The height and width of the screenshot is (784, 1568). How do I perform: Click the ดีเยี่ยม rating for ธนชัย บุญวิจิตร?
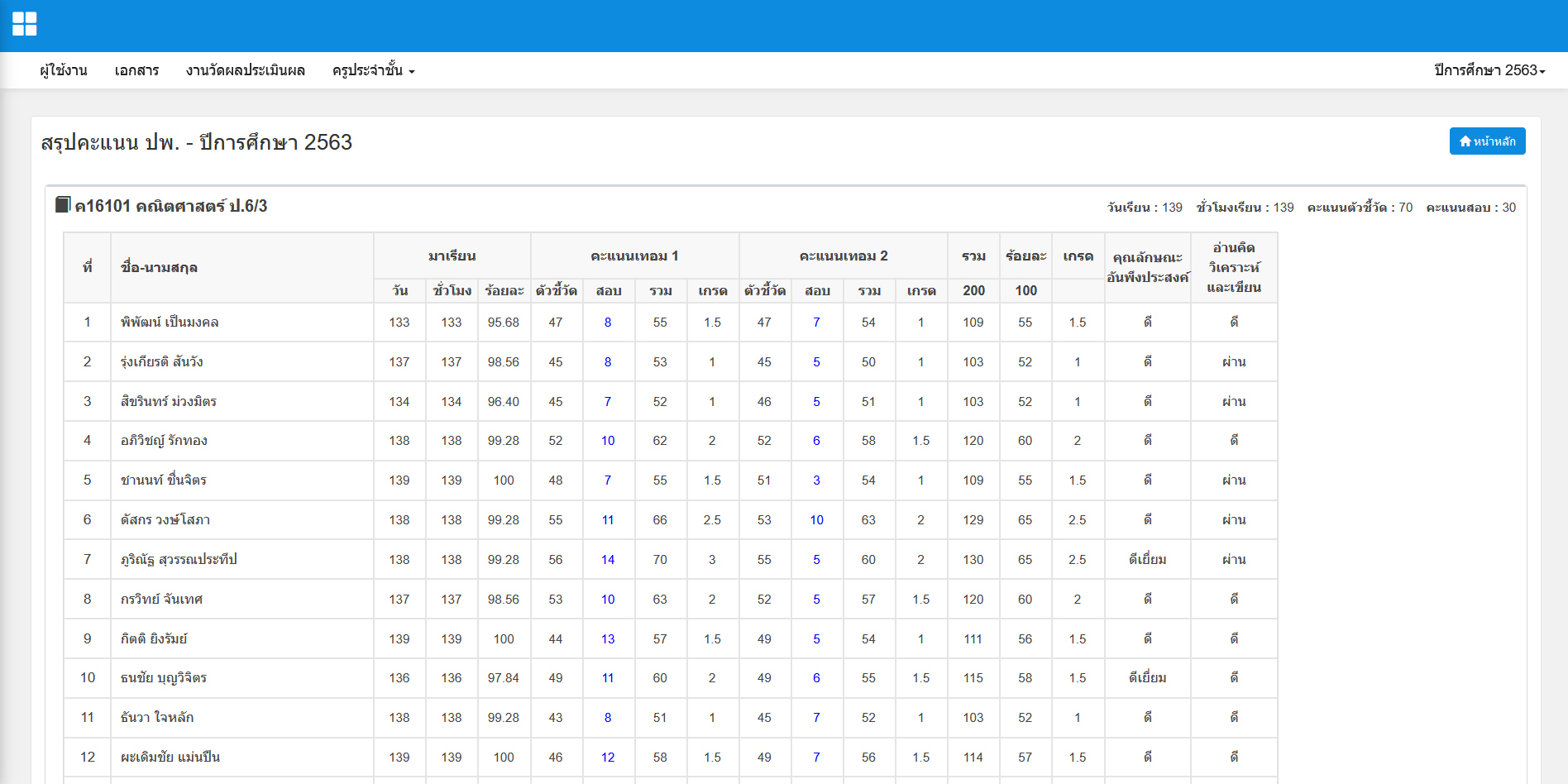1148,678
